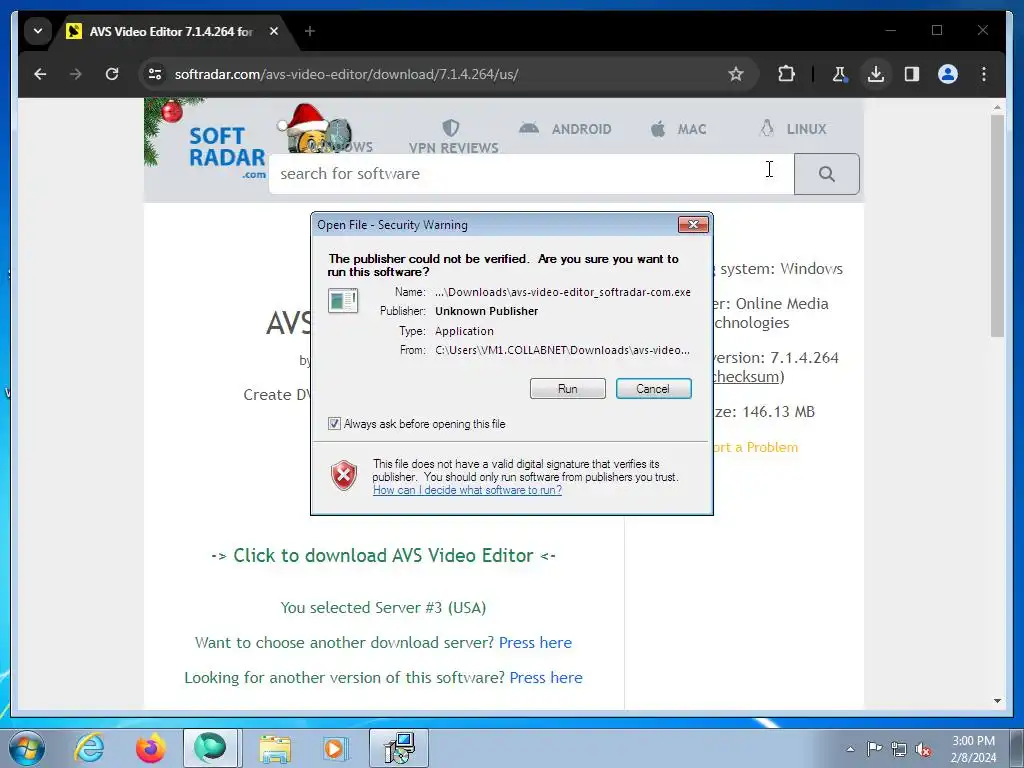Open Chrome Labs flask icon

click(x=840, y=74)
